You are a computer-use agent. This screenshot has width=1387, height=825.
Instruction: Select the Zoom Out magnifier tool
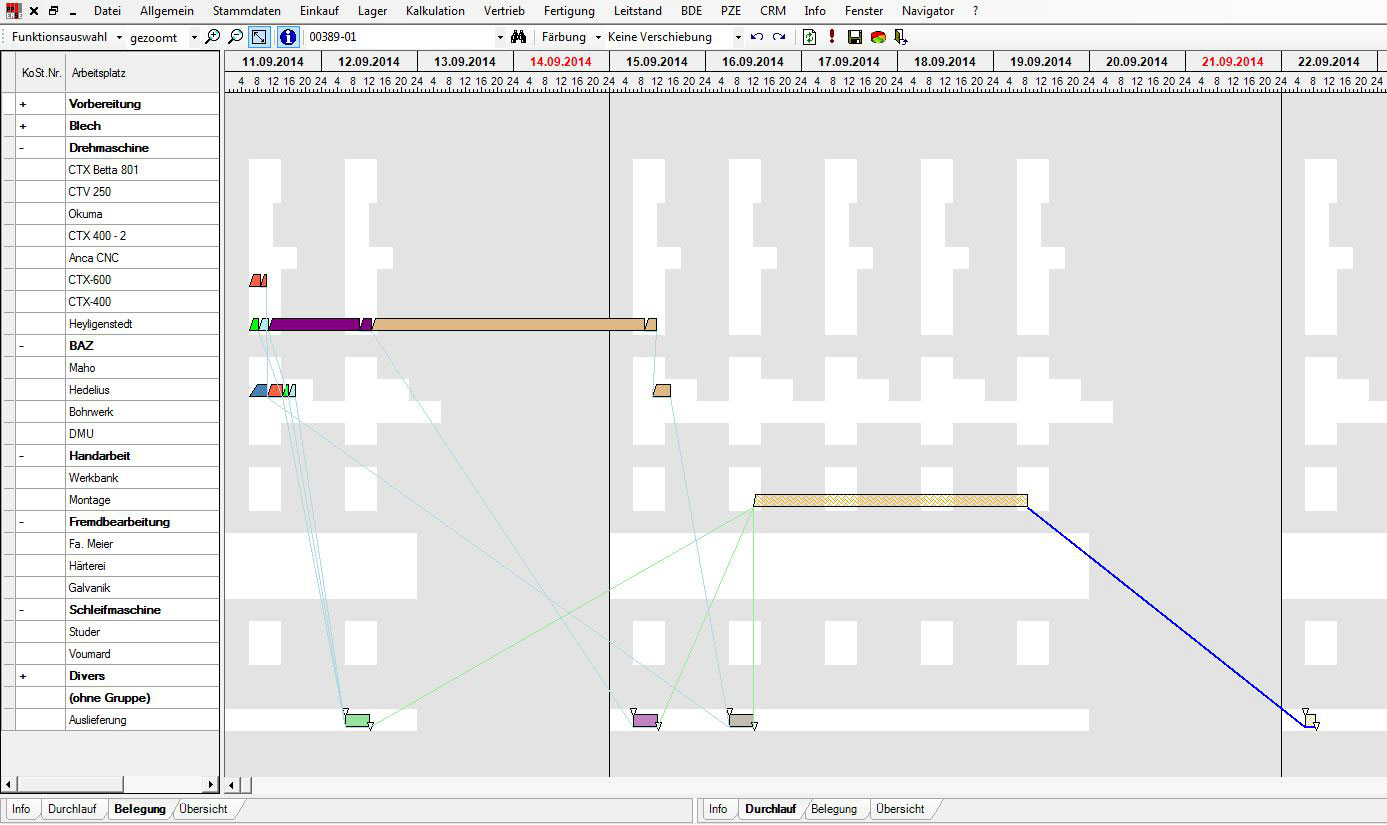pyautogui.click(x=234, y=36)
